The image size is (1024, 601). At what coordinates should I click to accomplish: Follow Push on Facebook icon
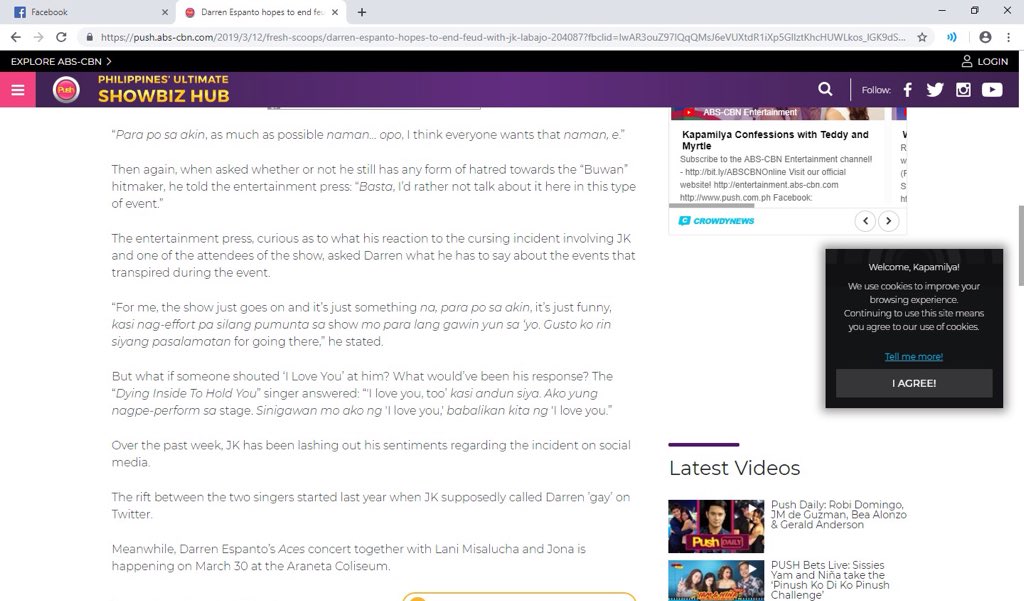[x=908, y=89]
